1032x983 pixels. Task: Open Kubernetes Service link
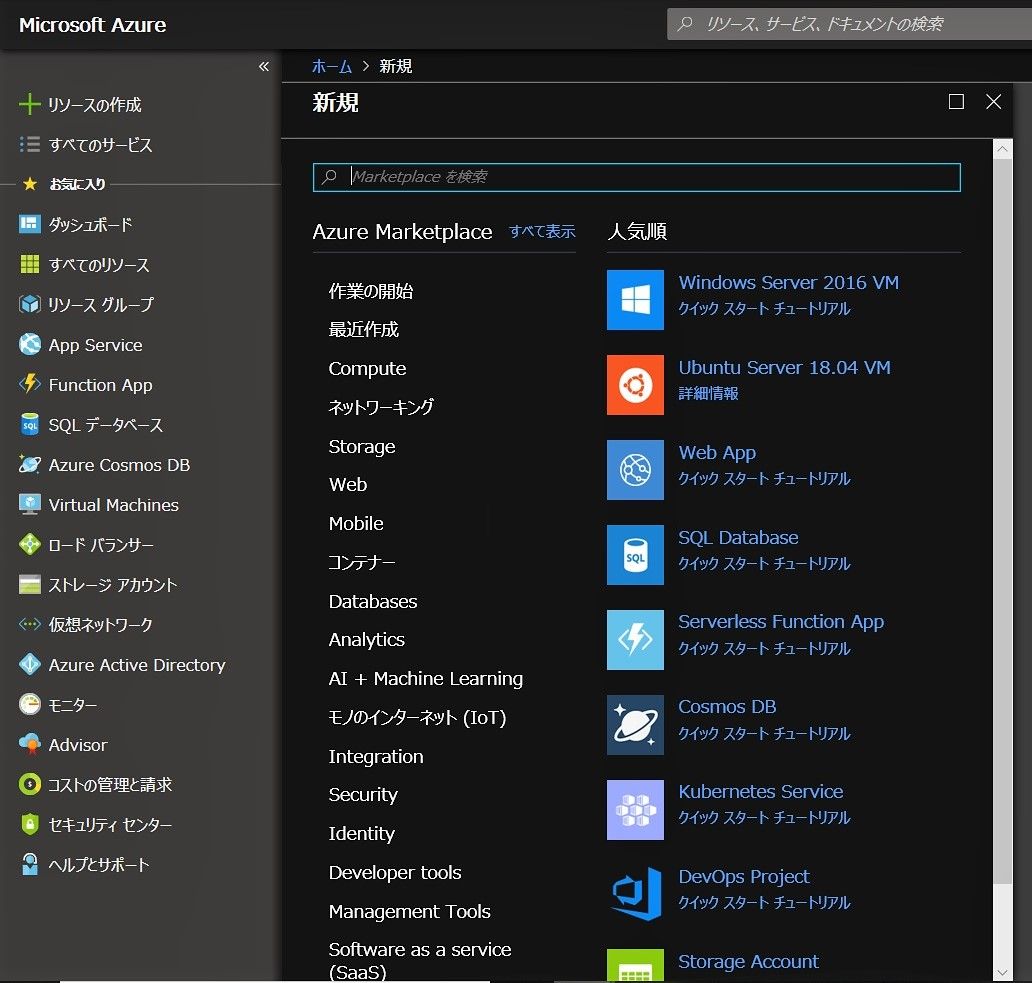pos(760,792)
